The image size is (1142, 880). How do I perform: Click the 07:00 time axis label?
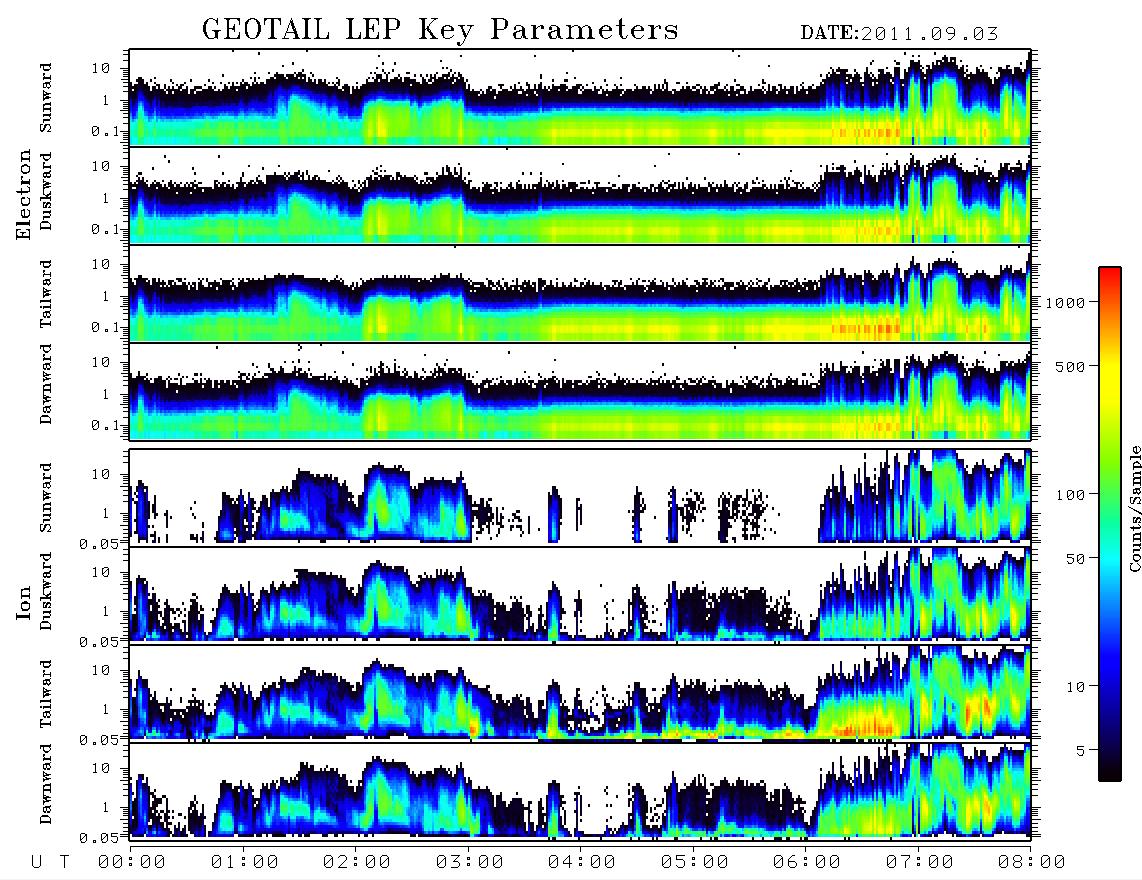(919, 862)
